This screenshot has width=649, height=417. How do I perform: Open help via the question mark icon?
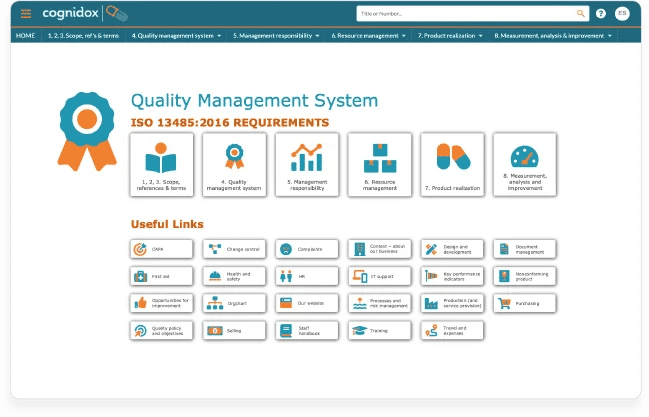point(601,13)
